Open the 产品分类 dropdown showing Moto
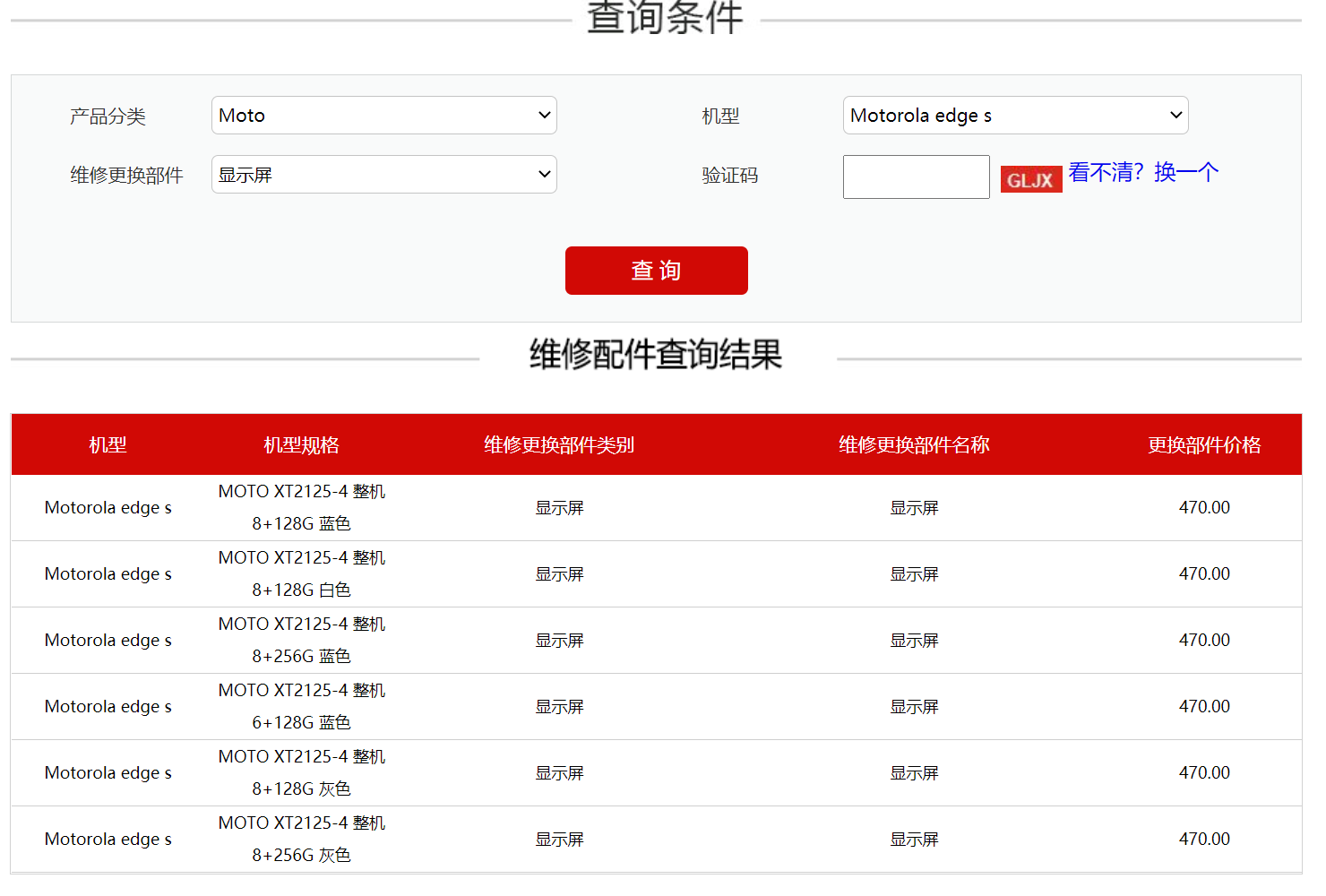The height and width of the screenshot is (896, 1326). coord(383,116)
